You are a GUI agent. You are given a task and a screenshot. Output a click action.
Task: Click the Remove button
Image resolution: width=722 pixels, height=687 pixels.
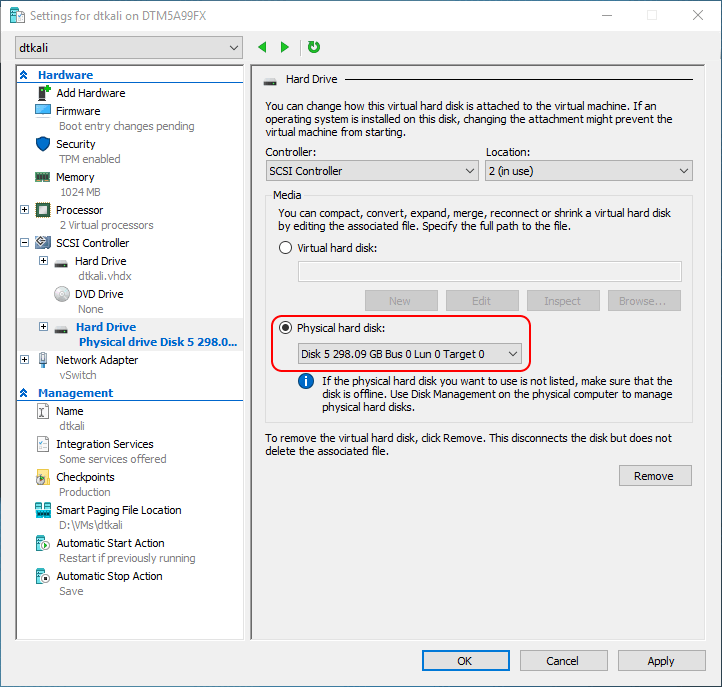[655, 476]
